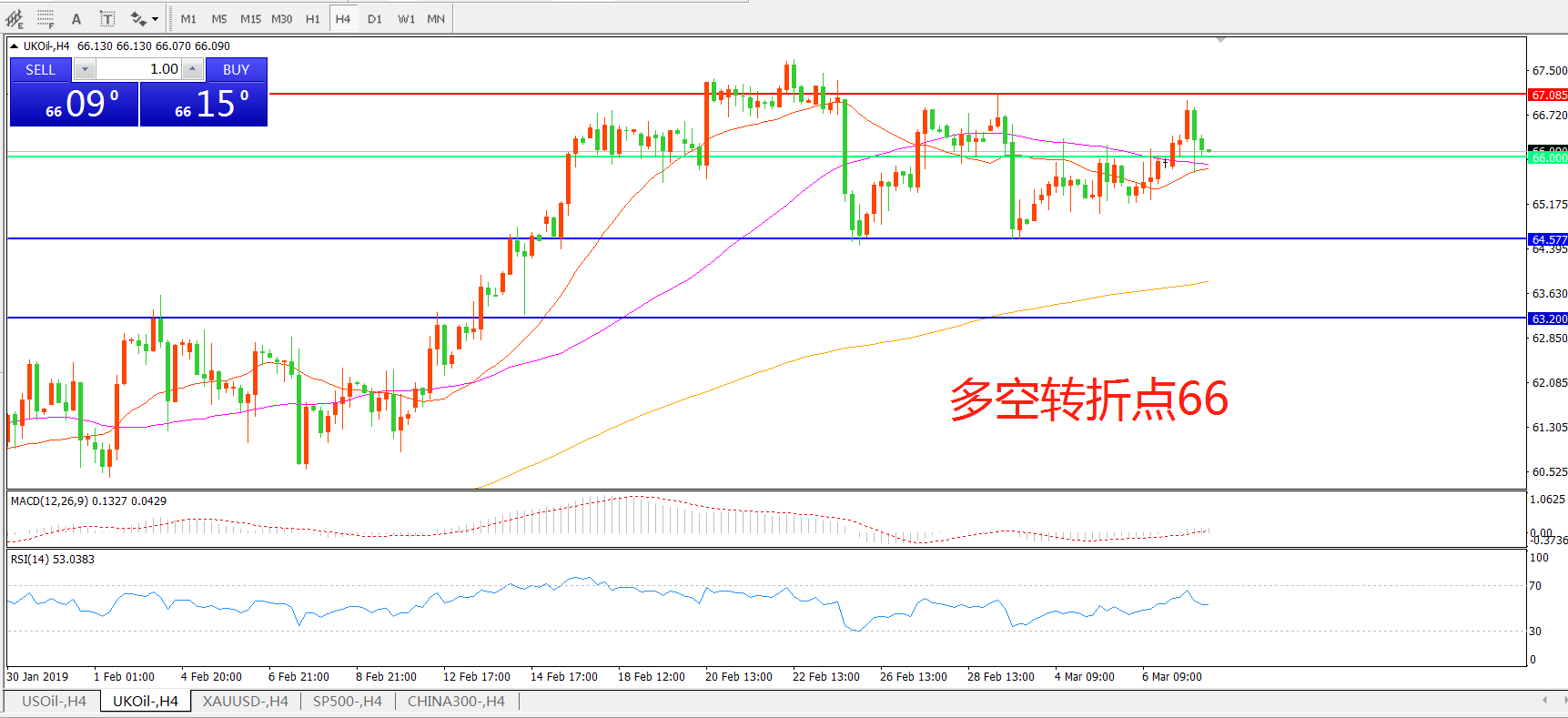Select the text 'A' drawing tool
The image size is (1568, 718).
(76, 18)
